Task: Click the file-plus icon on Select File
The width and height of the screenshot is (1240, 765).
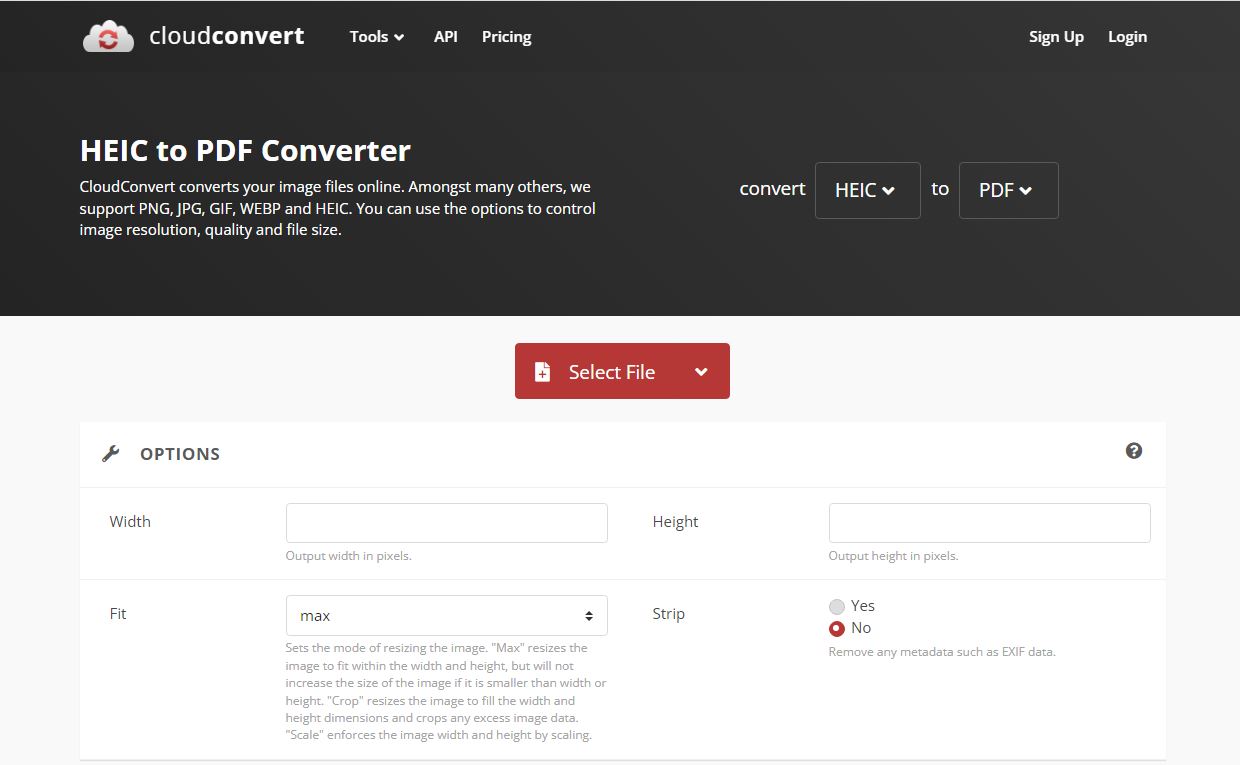Action: [542, 372]
